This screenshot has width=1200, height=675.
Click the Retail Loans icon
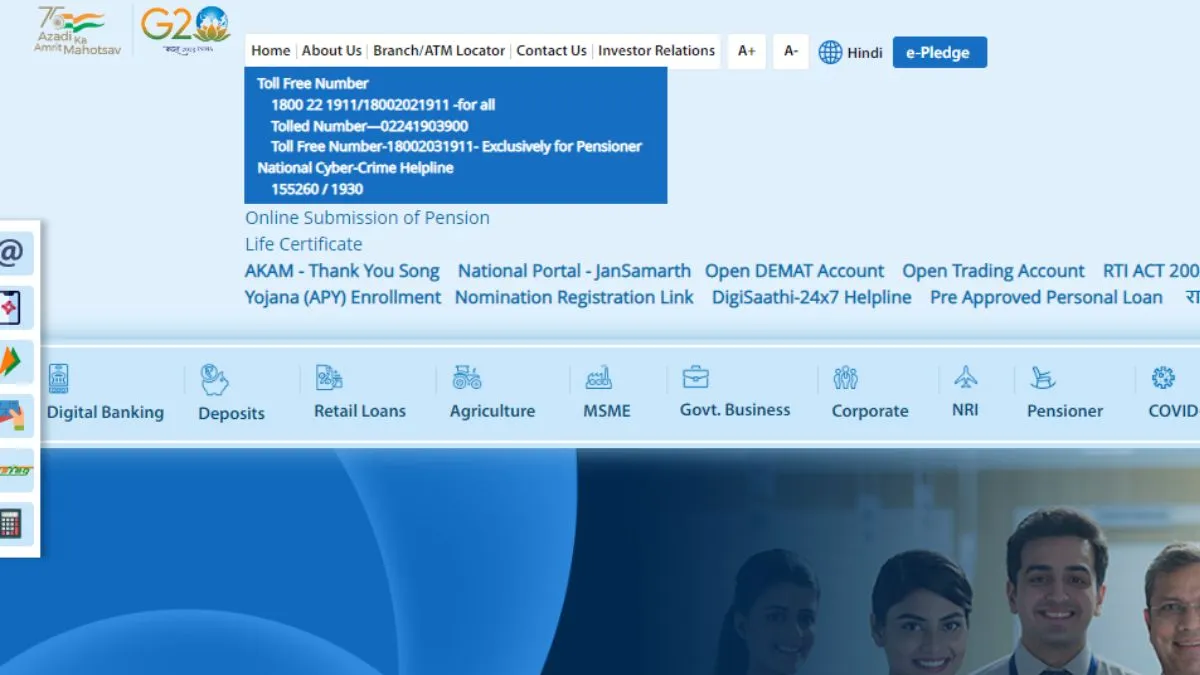pos(329,377)
